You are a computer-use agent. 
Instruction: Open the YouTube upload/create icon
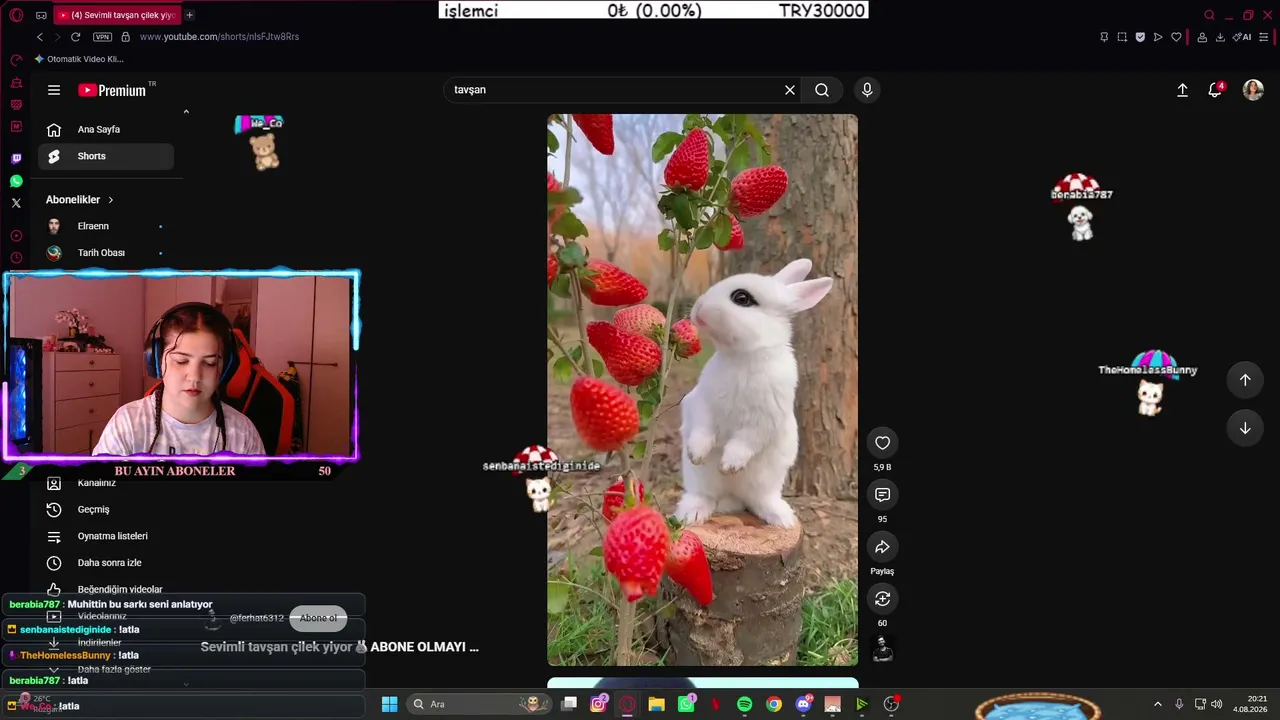tap(1182, 90)
